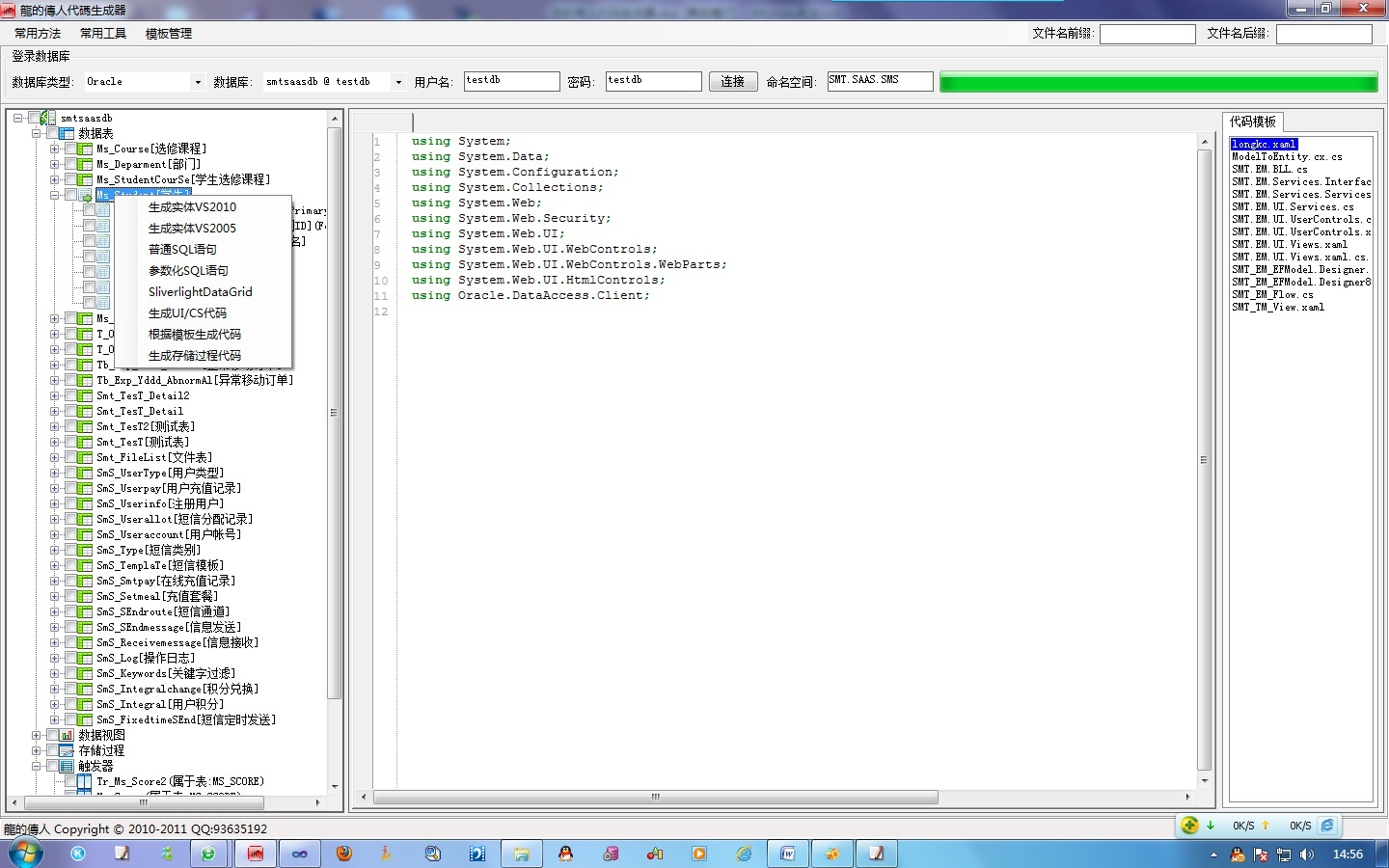1389x868 pixels.
Task: Open QQ penguin icon in taskbar
Action: [x=565, y=854]
